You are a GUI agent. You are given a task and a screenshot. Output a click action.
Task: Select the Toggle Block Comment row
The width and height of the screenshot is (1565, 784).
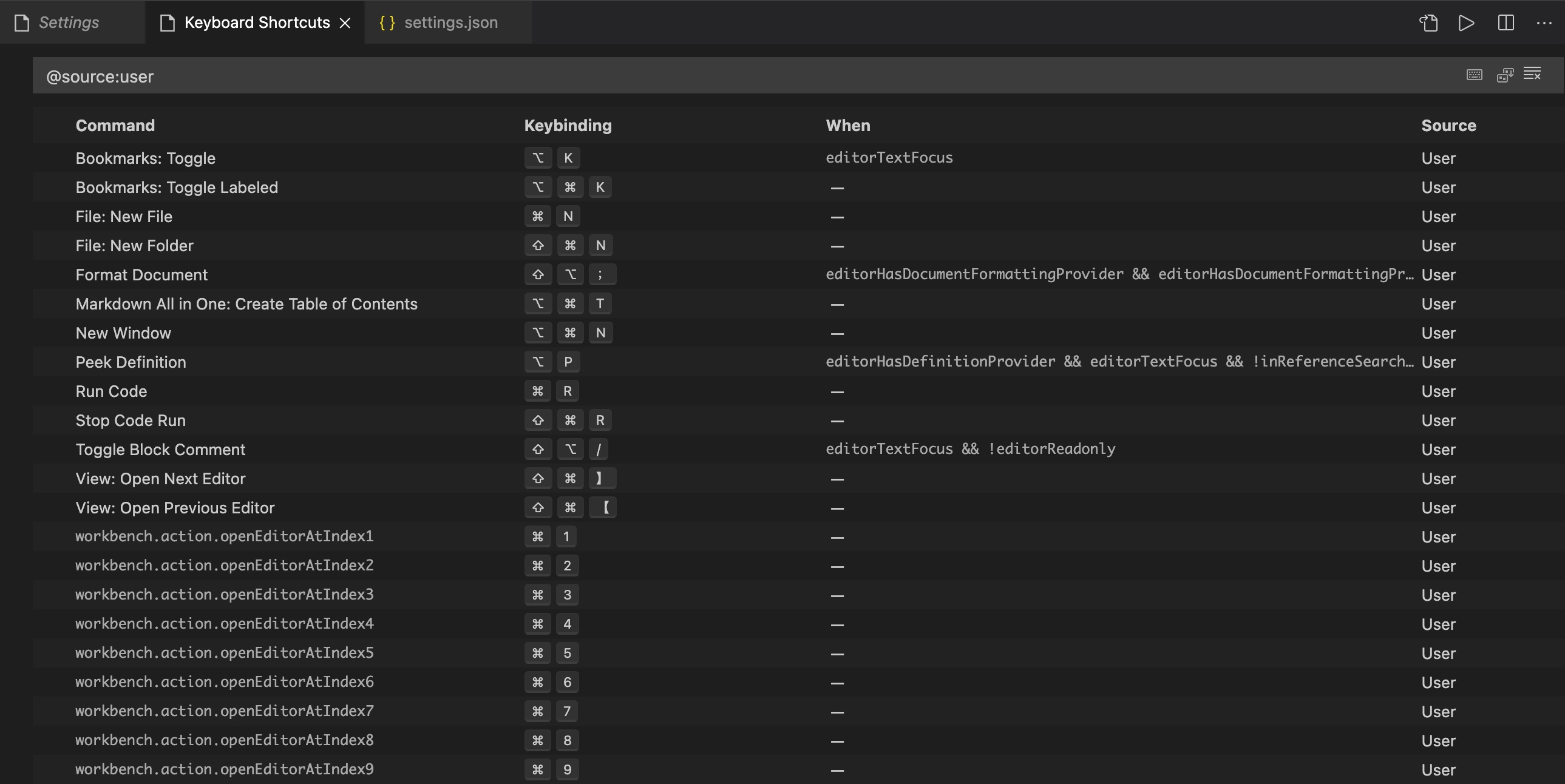(x=160, y=450)
